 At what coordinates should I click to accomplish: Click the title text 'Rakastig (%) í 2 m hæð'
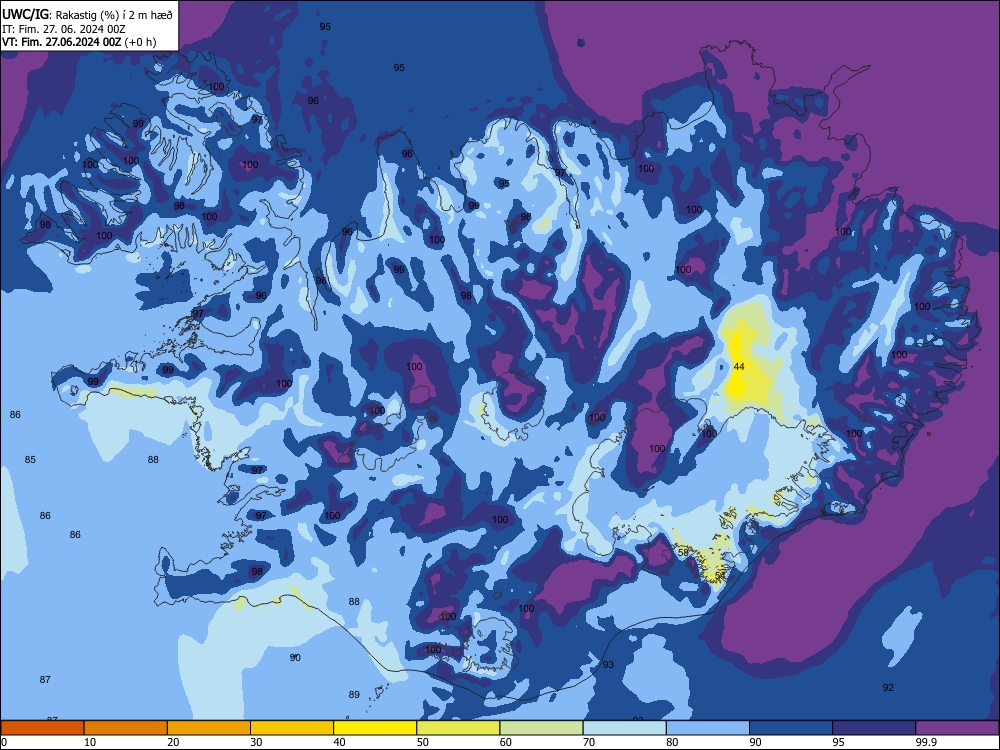click(114, 15)
